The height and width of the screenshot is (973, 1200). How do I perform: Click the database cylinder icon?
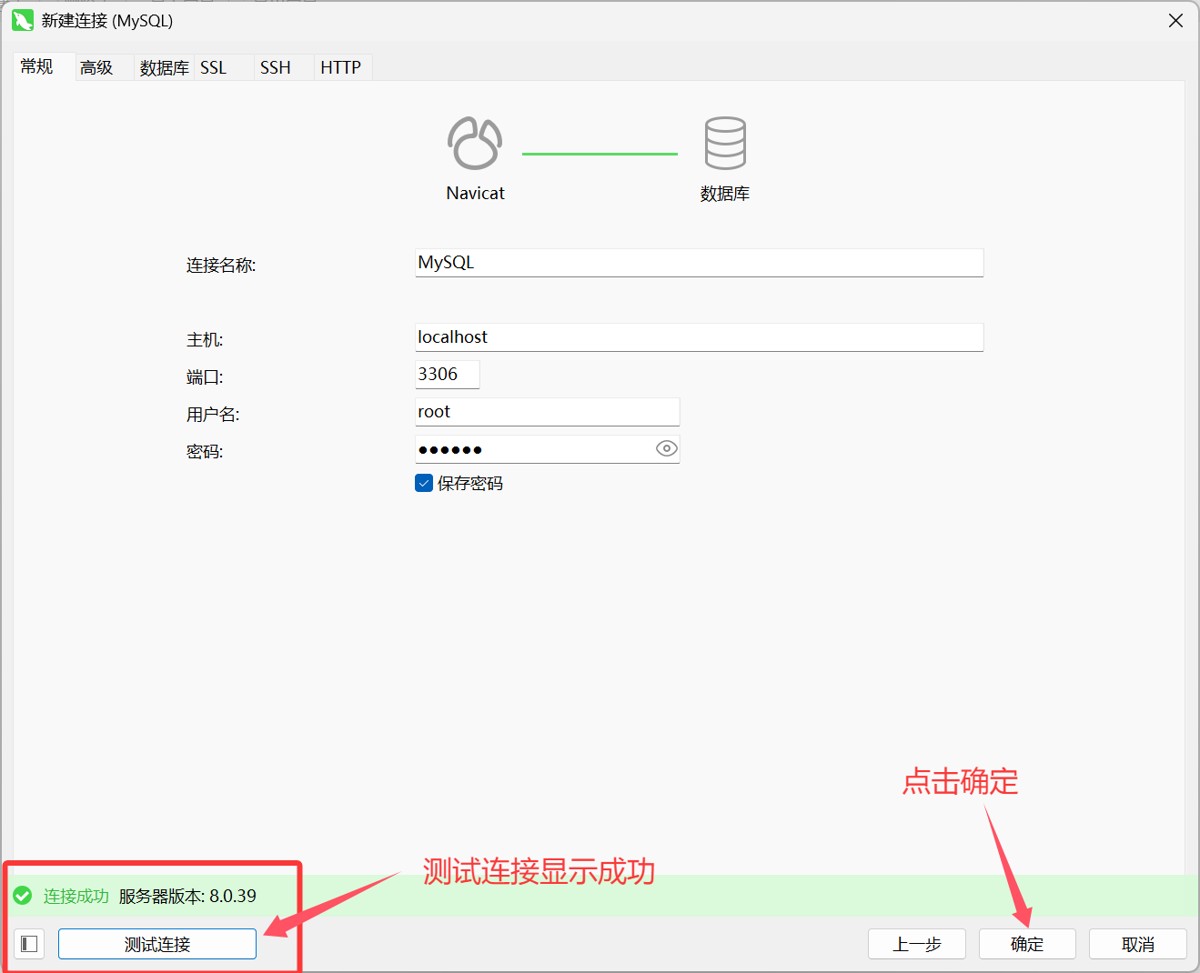coord(725,143)
